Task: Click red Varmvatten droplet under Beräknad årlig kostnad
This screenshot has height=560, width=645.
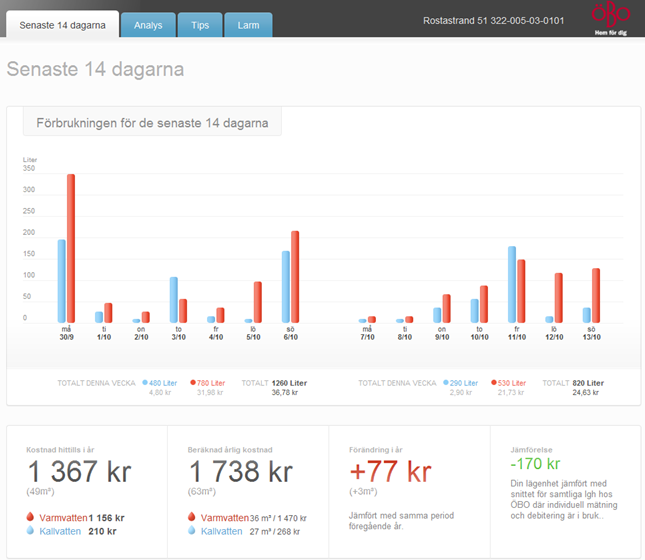Action: click(x=192, y=518)
